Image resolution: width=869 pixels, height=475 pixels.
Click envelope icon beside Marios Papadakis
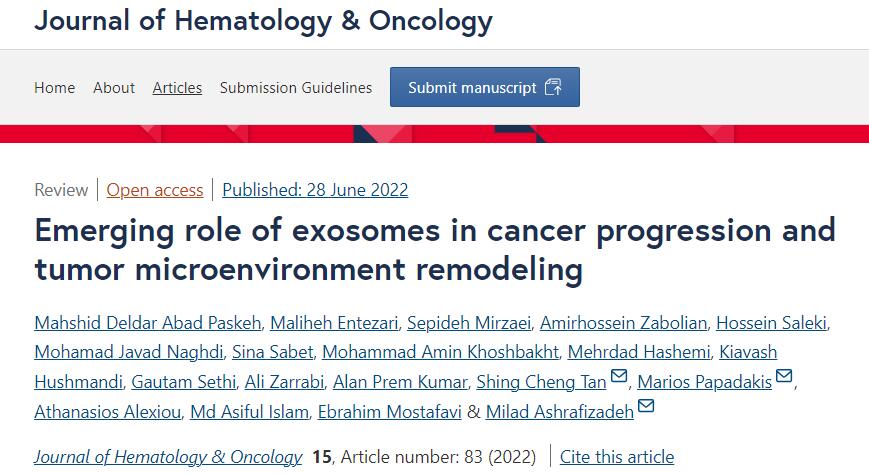[784, 377]
